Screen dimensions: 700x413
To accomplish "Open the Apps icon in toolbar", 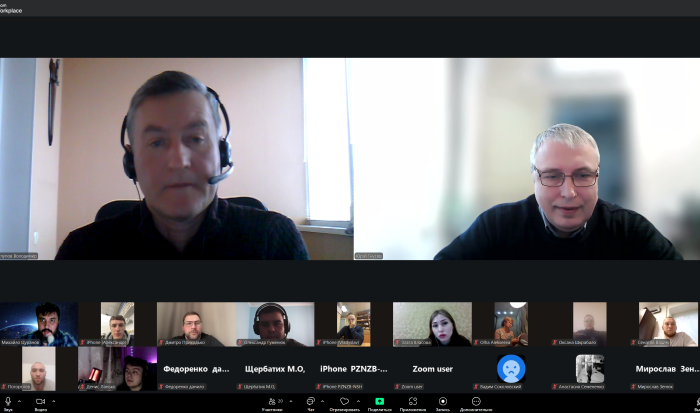I will pyautogui.click(x=412, y=400).
